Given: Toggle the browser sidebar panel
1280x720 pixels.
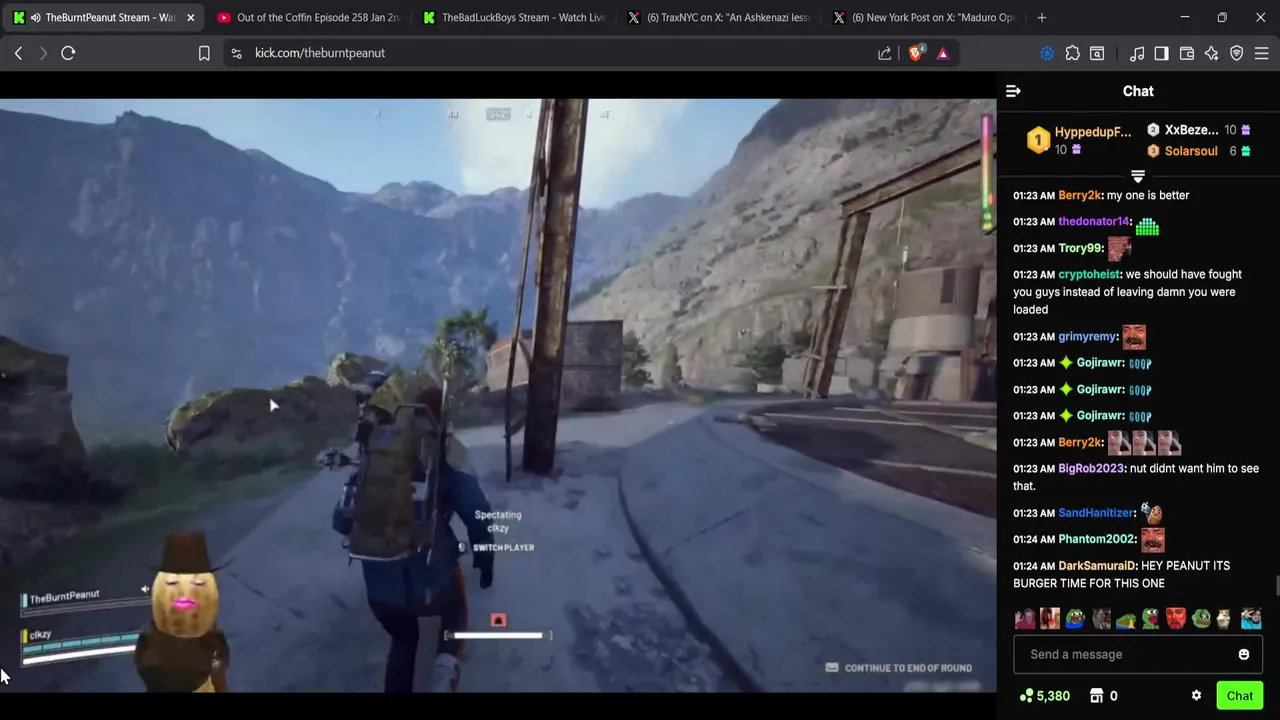Looking at the screenshot, I should click(x=1161, y=53).
